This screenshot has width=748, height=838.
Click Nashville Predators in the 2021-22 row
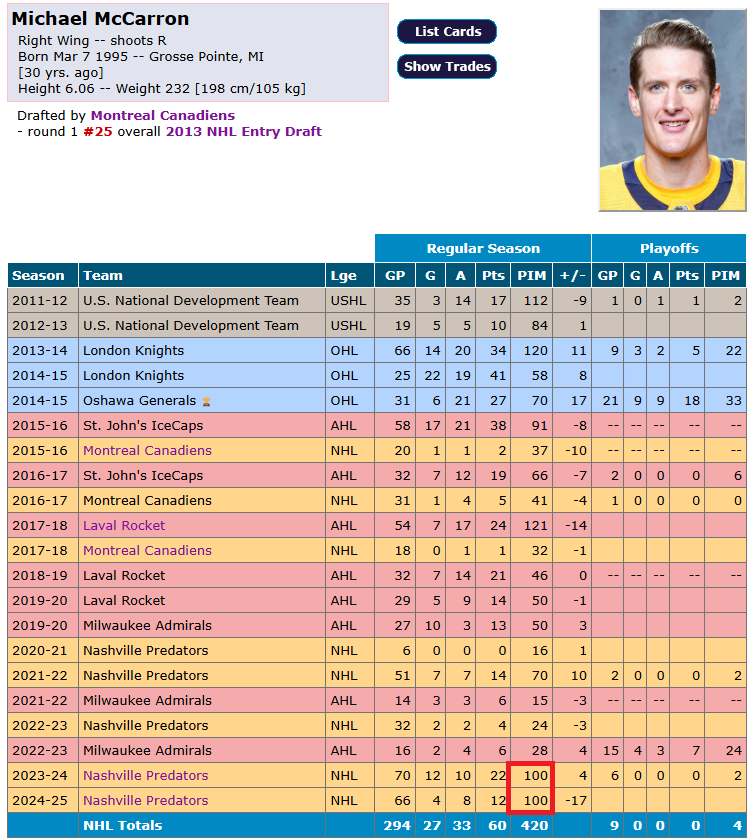click(145, 676)
